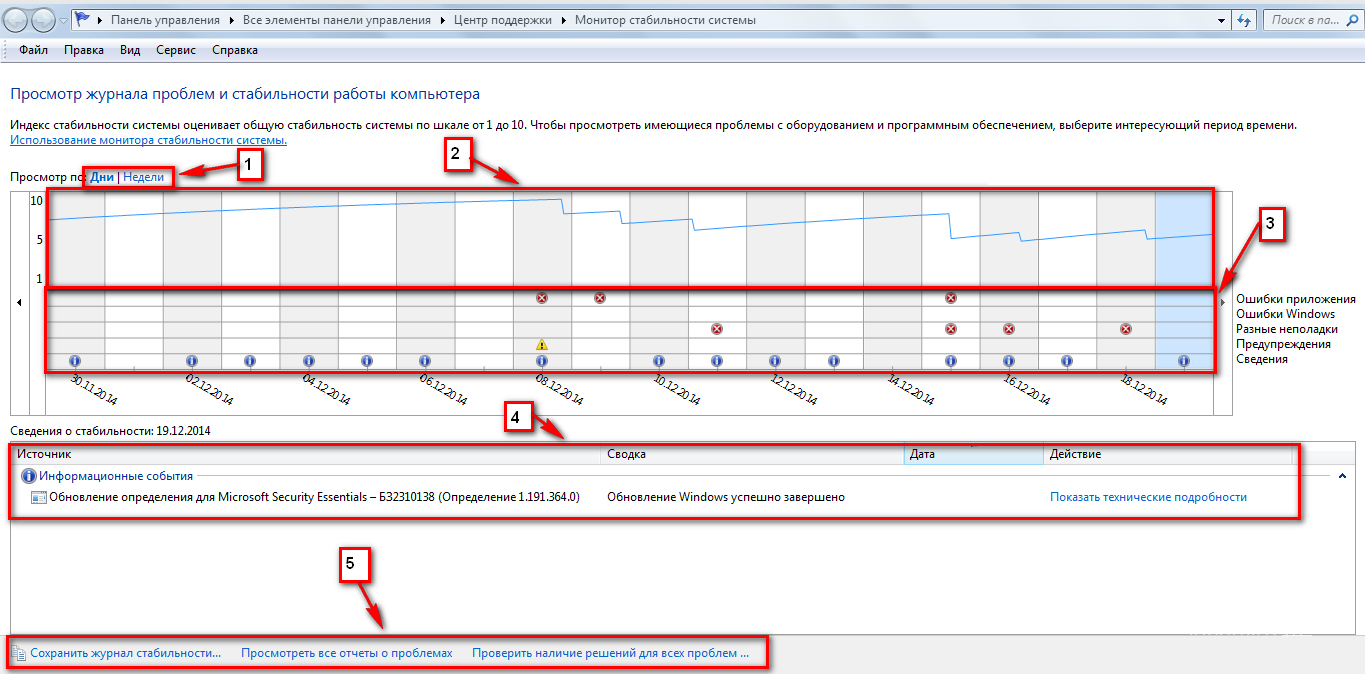Screen dimensions: 1365x674
Task: Click miscellaneous failure icon on 11.12.2014 column
Action: point(717,329)
